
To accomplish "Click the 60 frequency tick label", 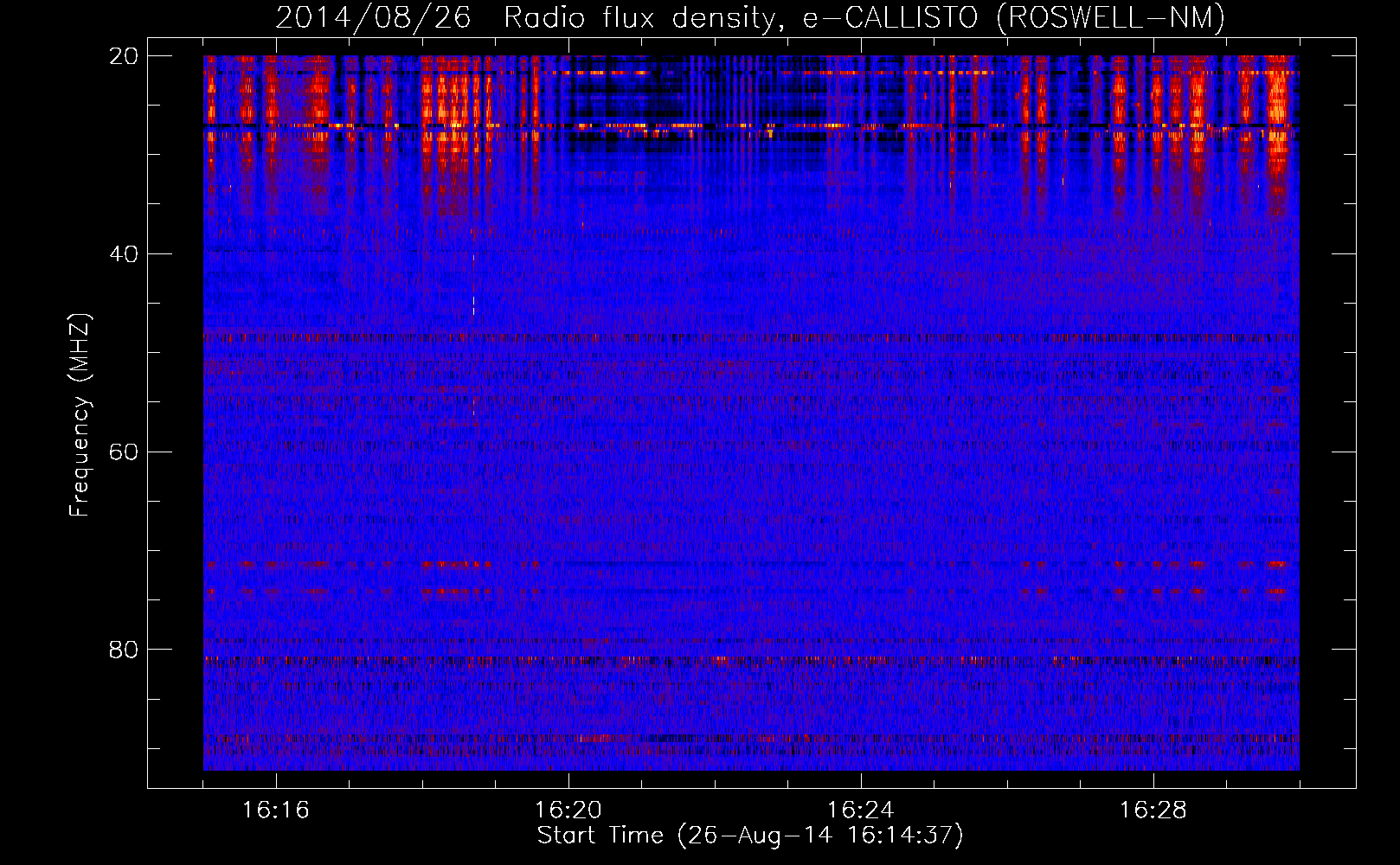I will point(124,452).
